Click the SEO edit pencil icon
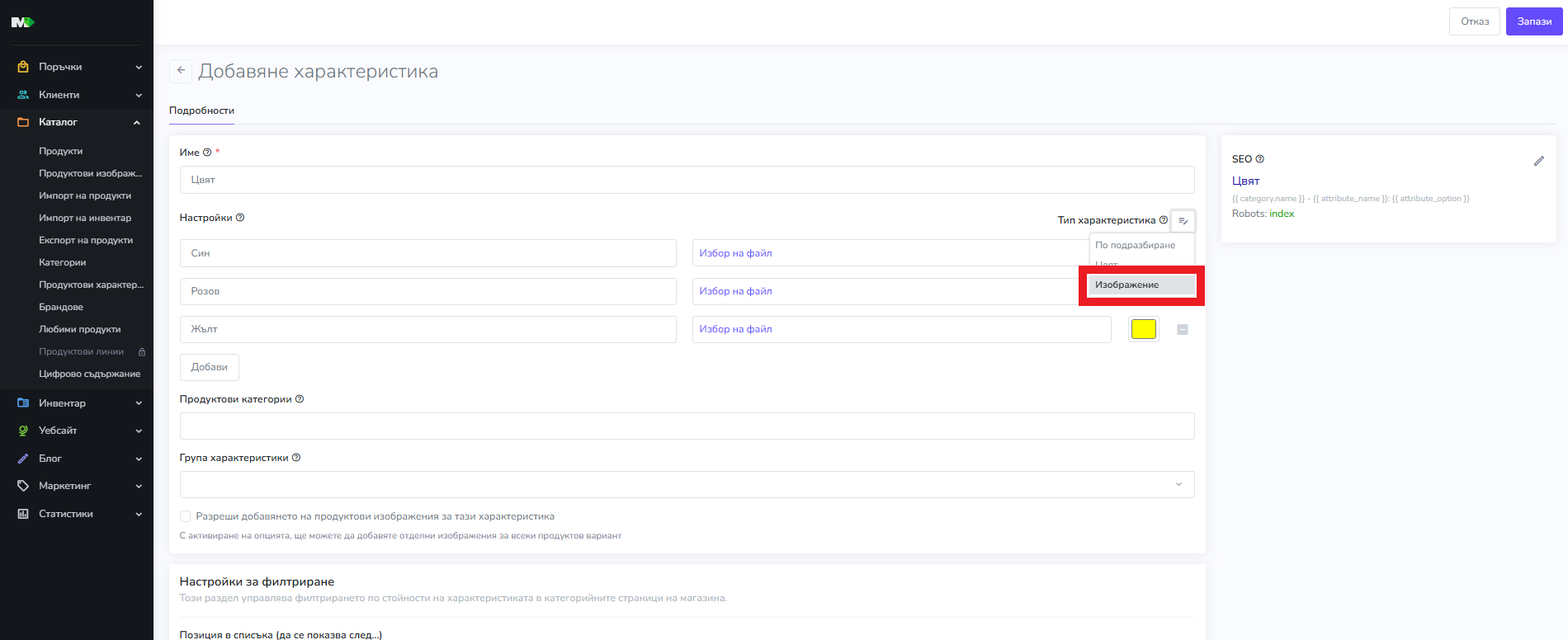This screenshot has width=1568, height=640. (1538, 161)
